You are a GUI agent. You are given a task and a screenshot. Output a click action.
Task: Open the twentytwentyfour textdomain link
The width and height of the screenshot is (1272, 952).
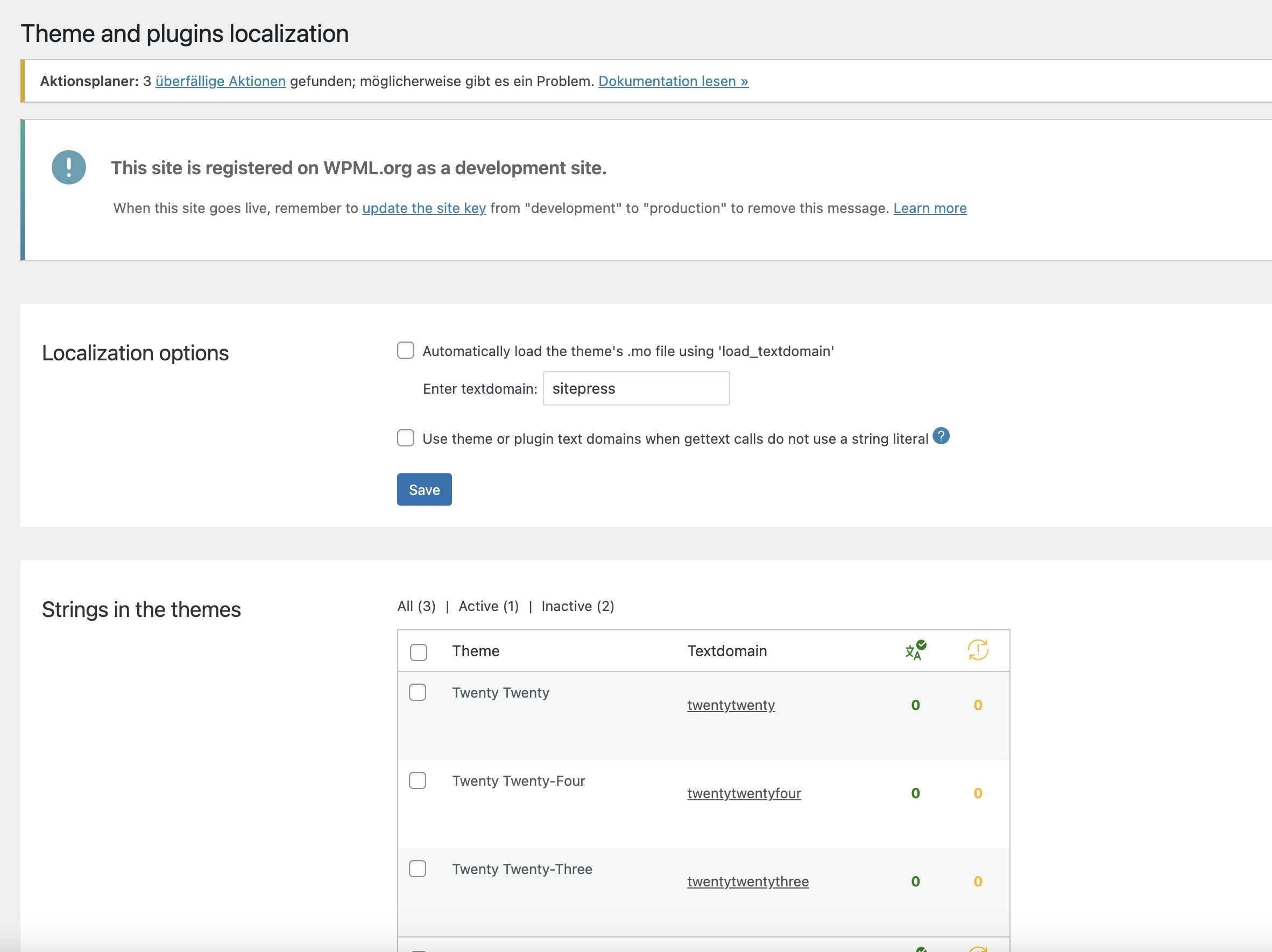tap(744, 793)
